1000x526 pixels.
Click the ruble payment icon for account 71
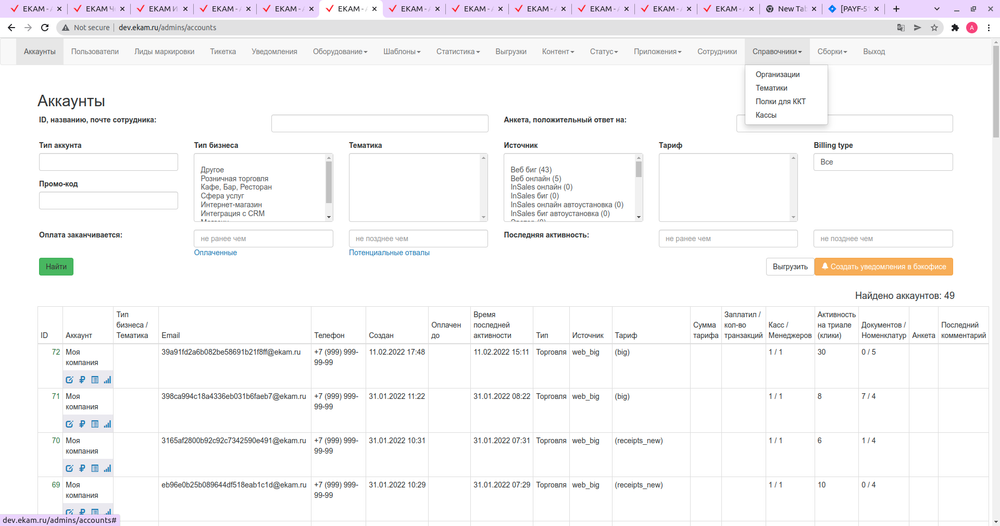(82, 424)
